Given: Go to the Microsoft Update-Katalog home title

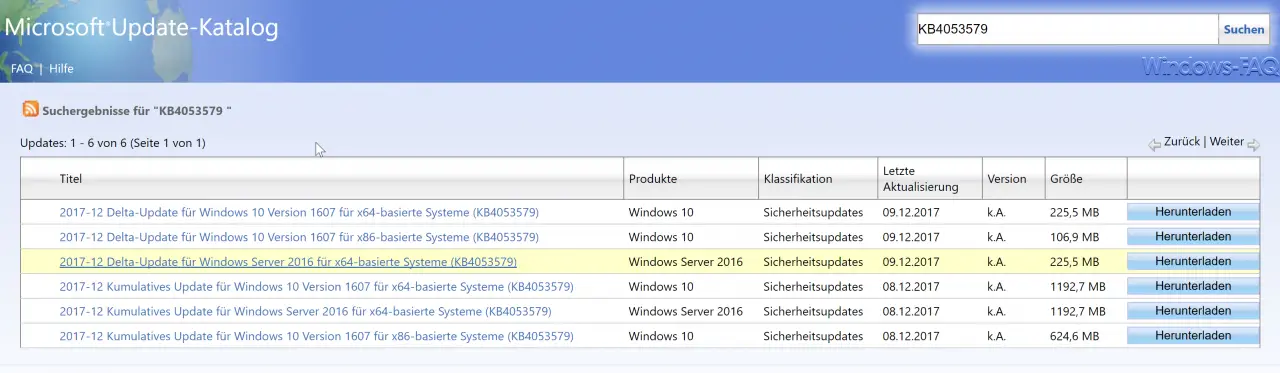Looking at the screenshot, I should 141,27.
